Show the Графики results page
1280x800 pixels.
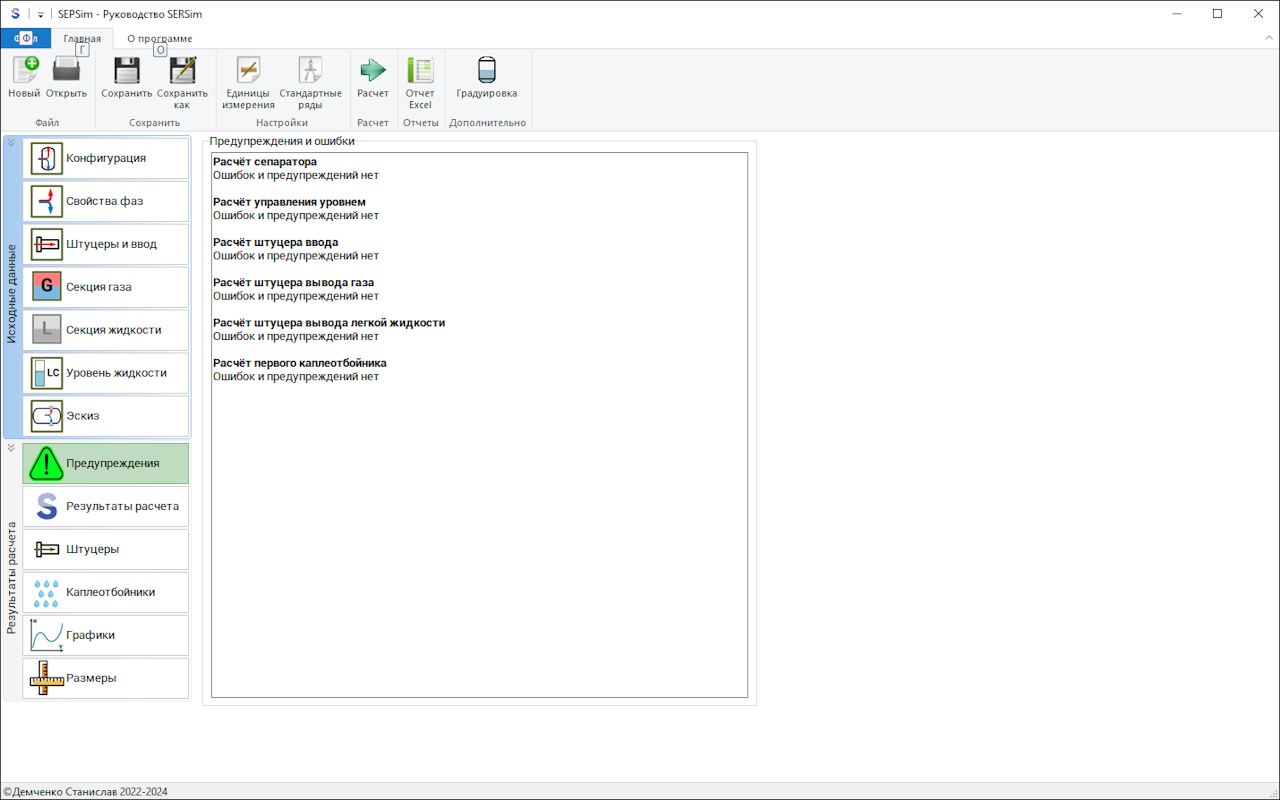pos(106,635)
